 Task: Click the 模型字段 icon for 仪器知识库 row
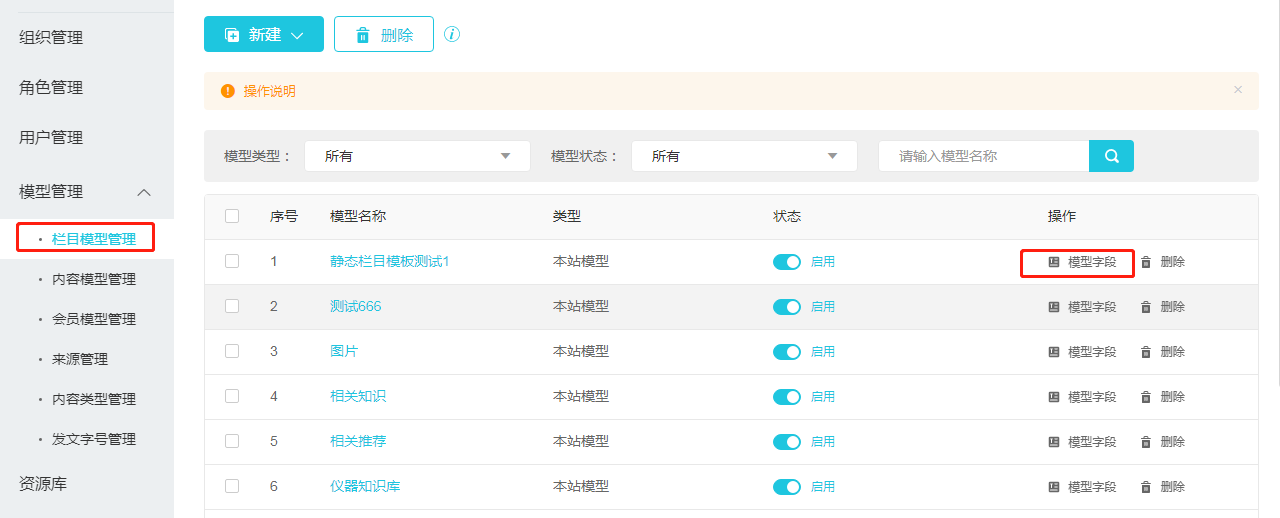point(1053,487)
